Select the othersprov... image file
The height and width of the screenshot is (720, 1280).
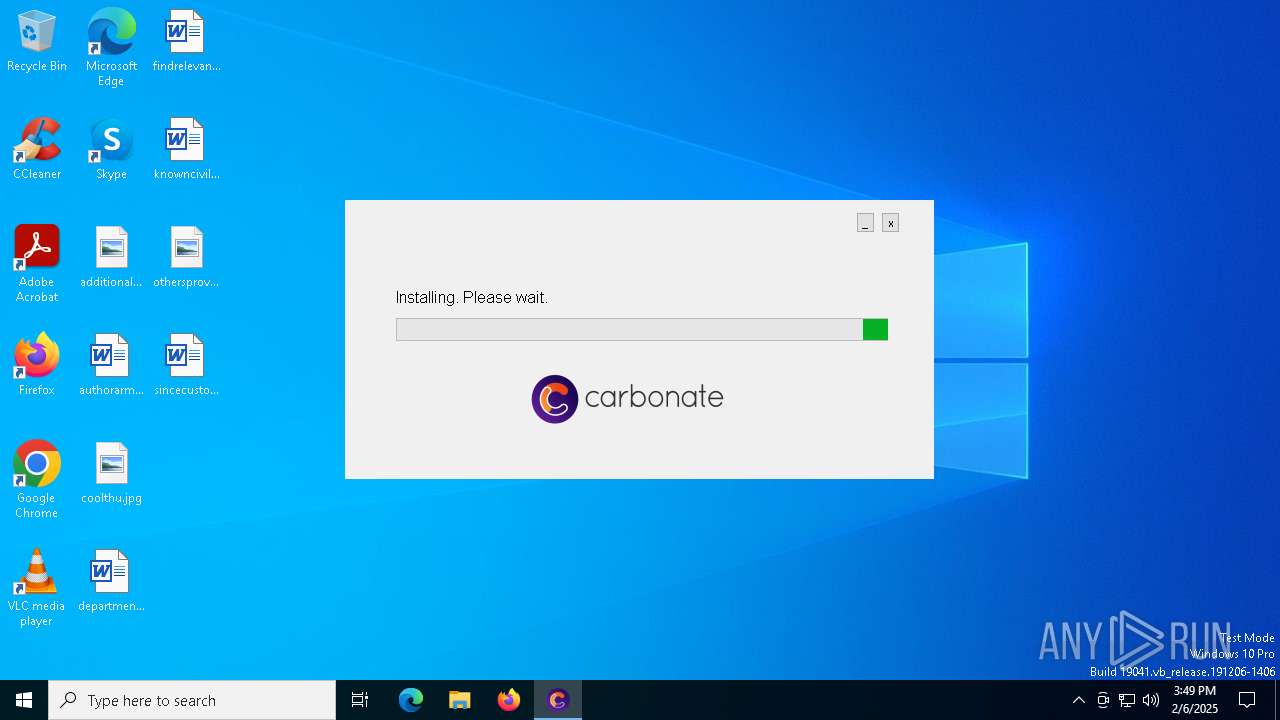(186, 258)
